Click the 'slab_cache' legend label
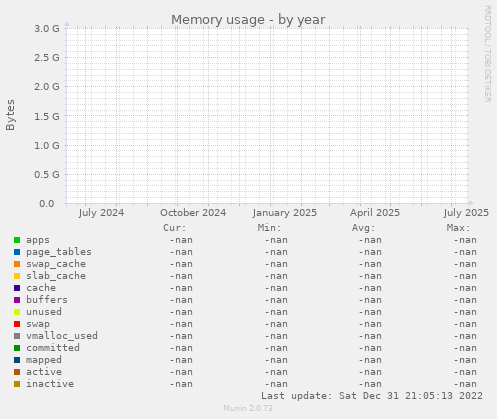Viewport: 497px width, 419px height. [56, 276]
